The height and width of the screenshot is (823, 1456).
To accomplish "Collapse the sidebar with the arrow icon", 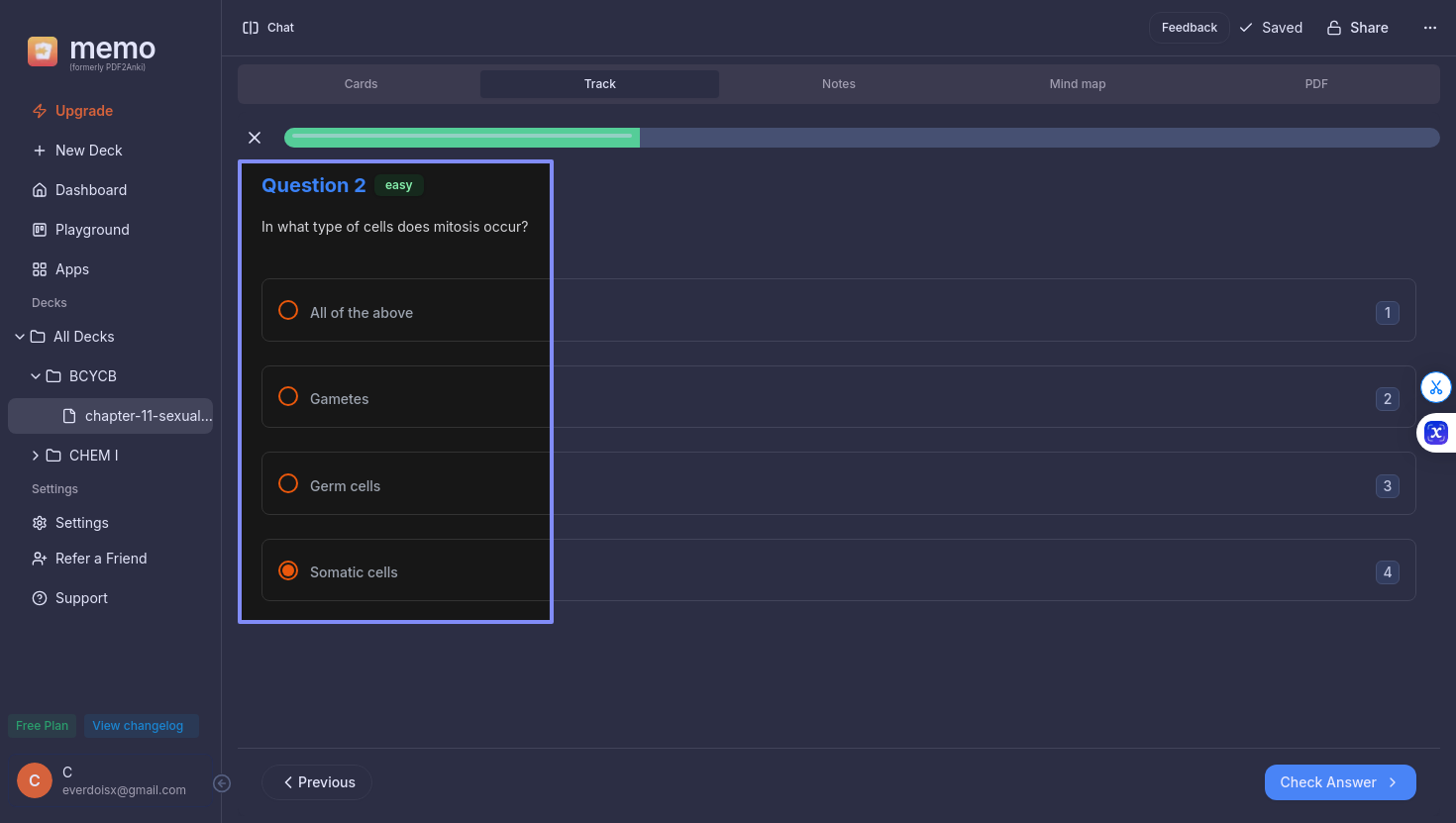I will coord(222,783).
